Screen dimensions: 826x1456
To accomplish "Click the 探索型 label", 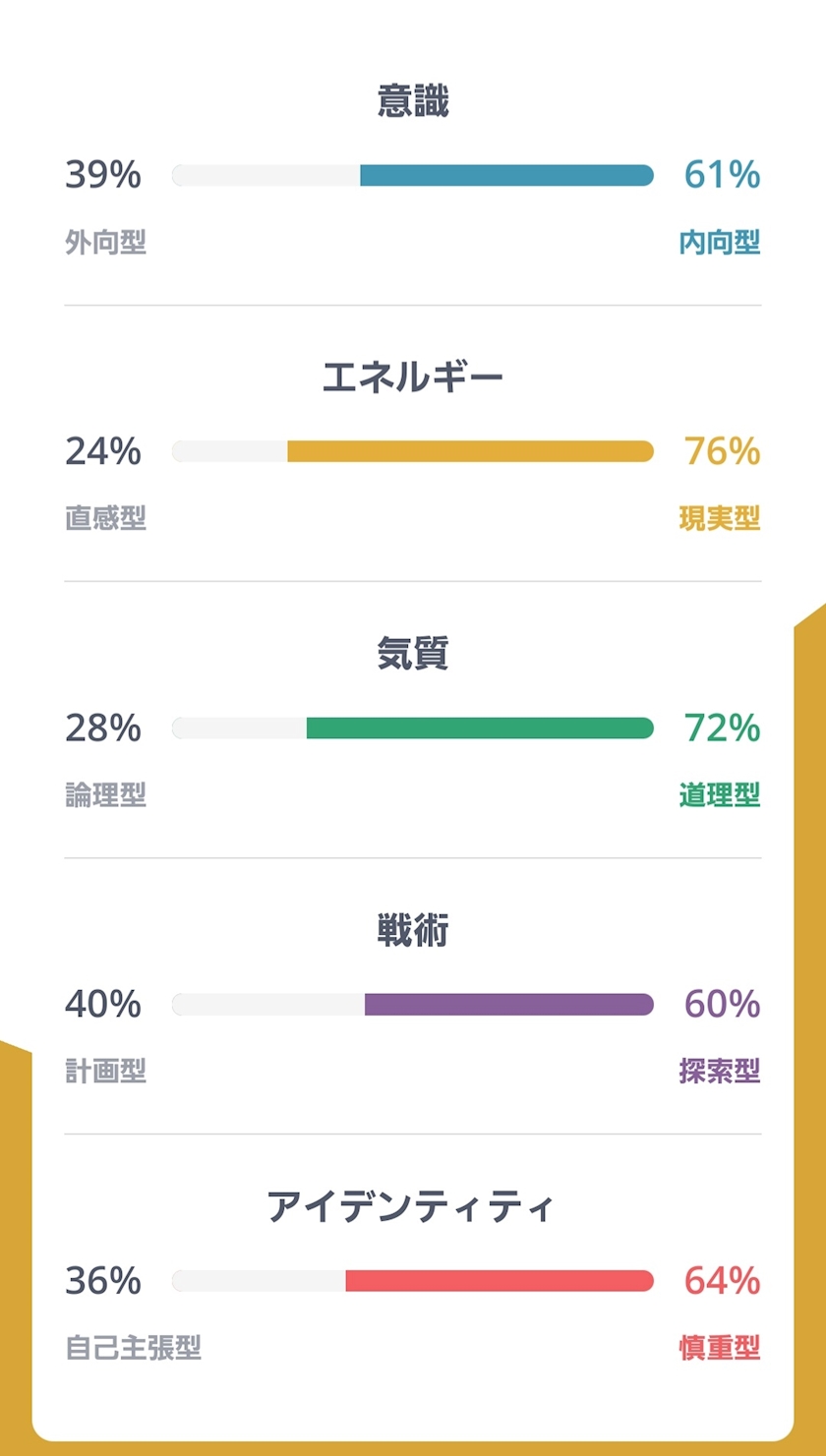I will [x=720, y=1071].
